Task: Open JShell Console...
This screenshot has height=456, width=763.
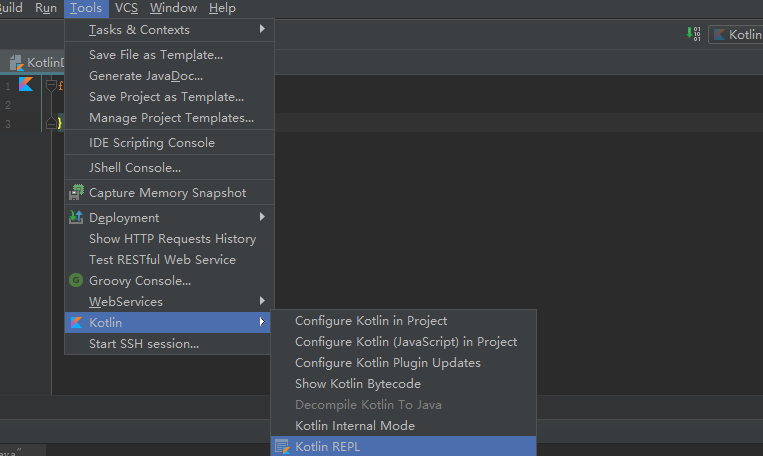Action: pos(167,168)
